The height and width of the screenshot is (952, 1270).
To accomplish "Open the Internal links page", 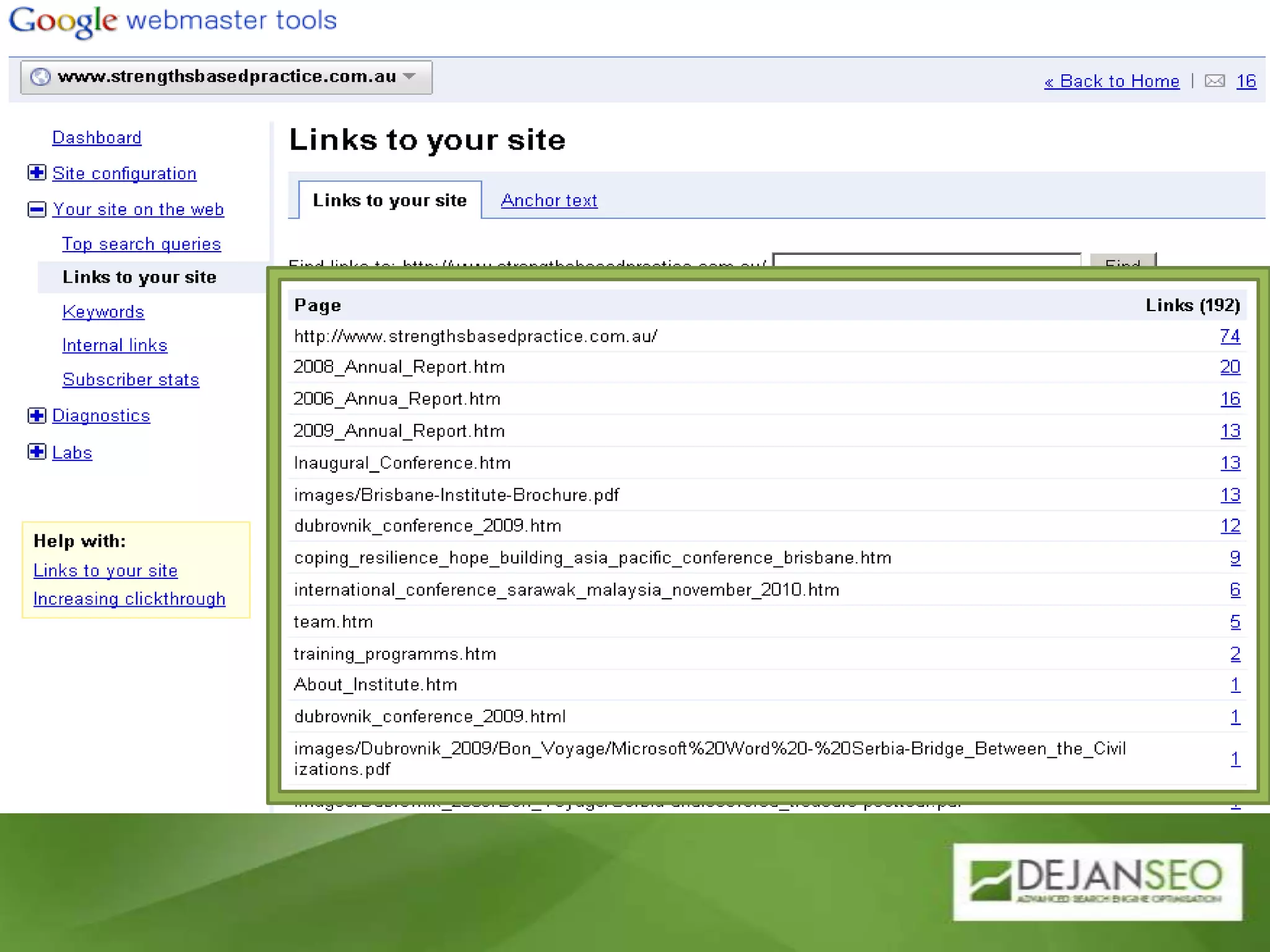I will pos(115,345).
